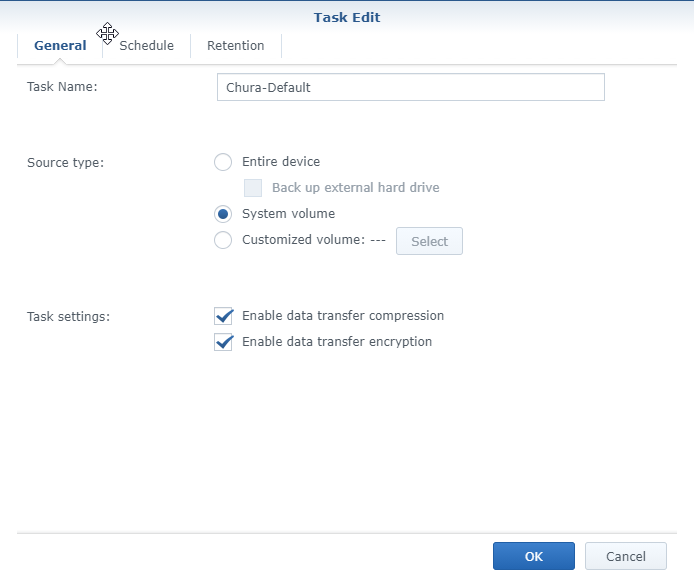Click the 'Task settings:' label
The image size is (694, 576).
point(68,316)
